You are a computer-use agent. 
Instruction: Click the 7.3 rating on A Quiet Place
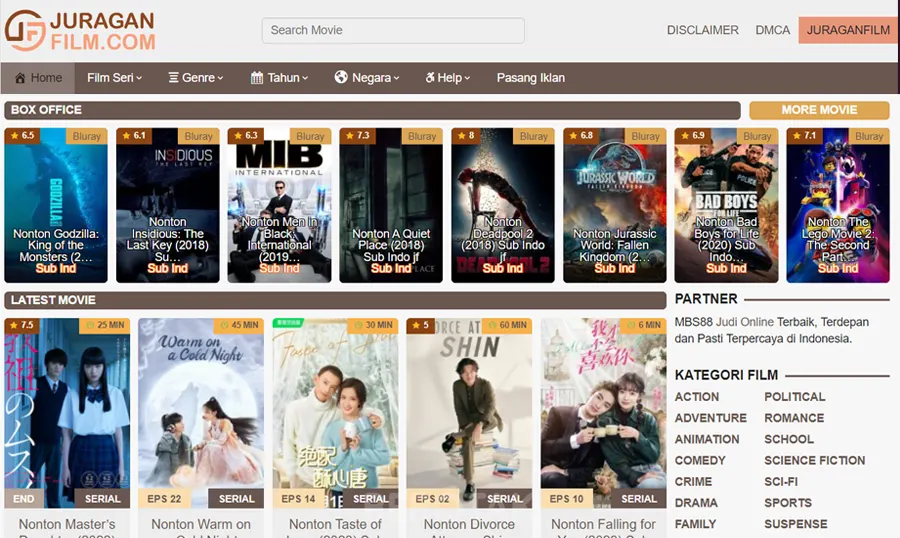(357, 136)
